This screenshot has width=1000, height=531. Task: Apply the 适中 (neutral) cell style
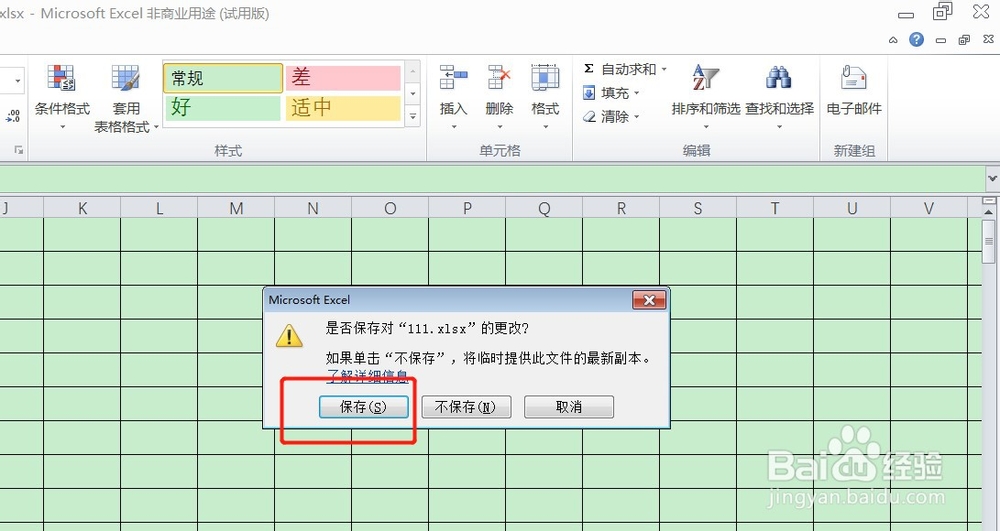[343, 107]
